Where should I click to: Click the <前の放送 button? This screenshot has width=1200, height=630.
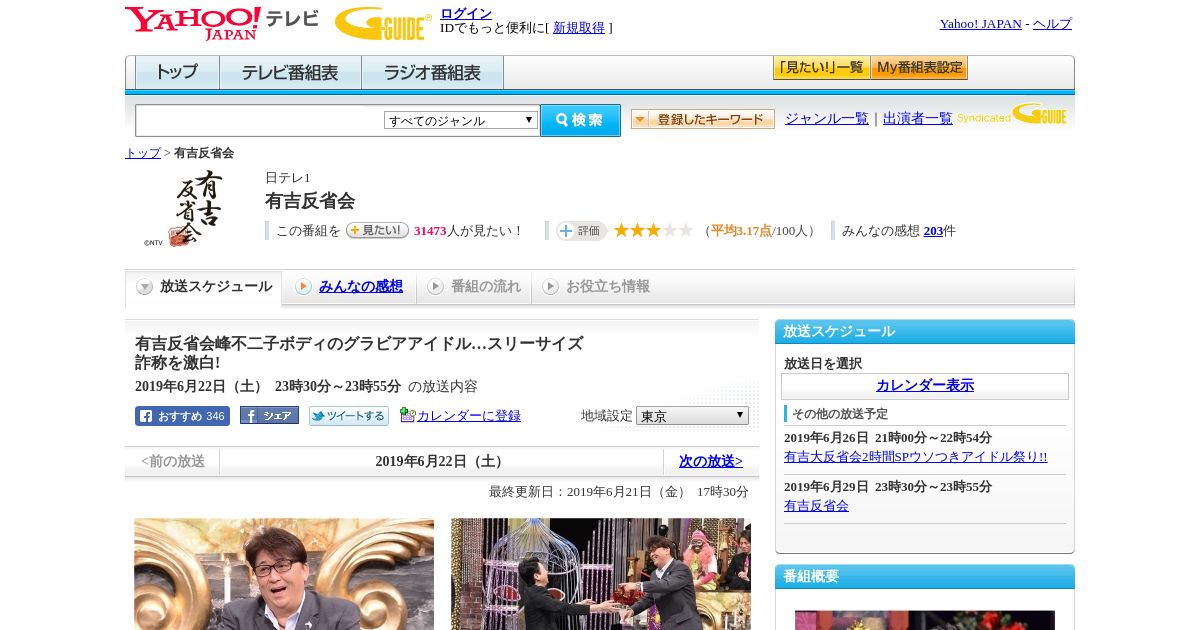coord(173,461)
